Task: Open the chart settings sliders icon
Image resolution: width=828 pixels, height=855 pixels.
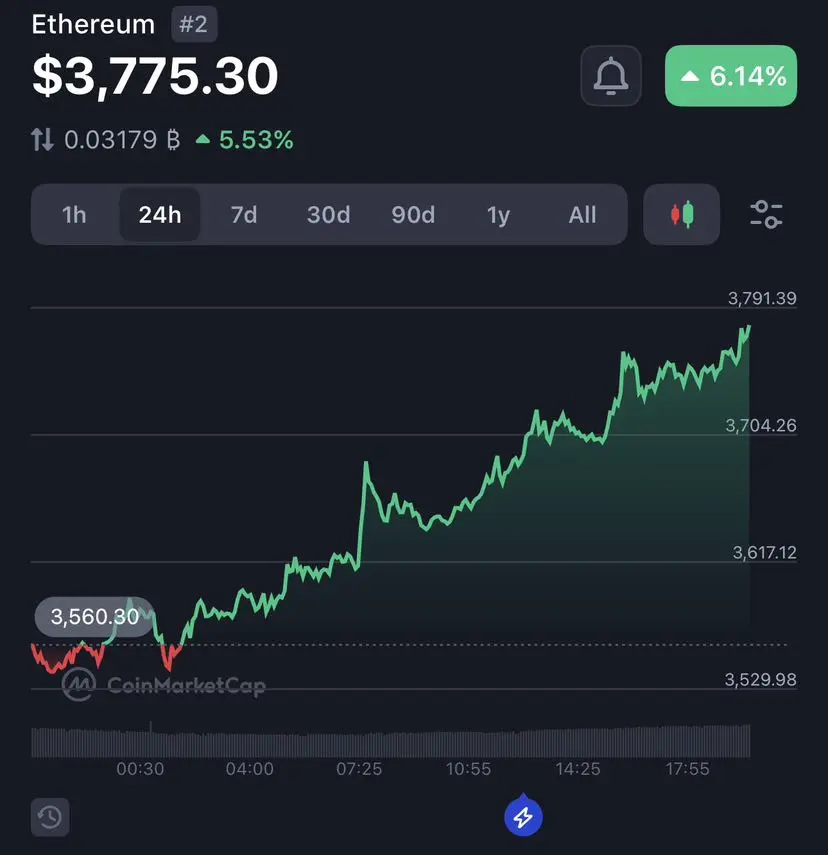Action: (766, 214)
